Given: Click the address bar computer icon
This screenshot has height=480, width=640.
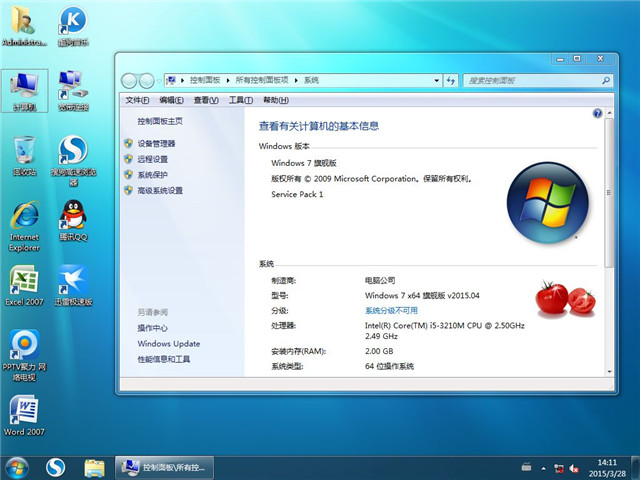Looking at the screenshot, I should coord(171,80).
